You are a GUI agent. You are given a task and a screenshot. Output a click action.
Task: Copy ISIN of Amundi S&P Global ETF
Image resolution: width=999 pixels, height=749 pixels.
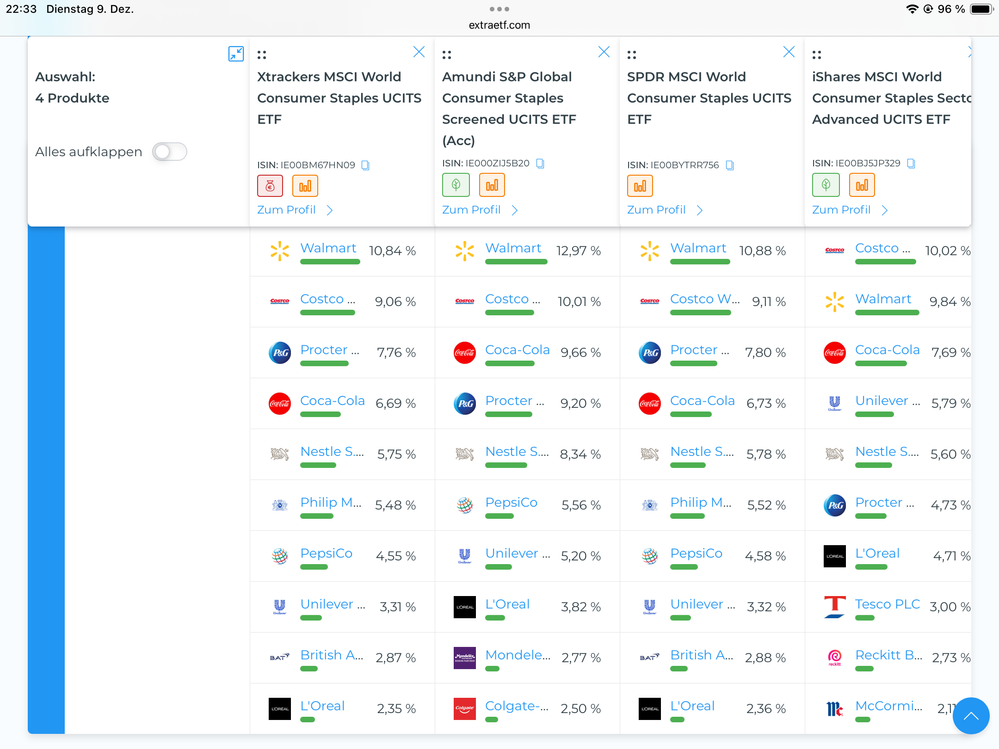coord(540,163)
